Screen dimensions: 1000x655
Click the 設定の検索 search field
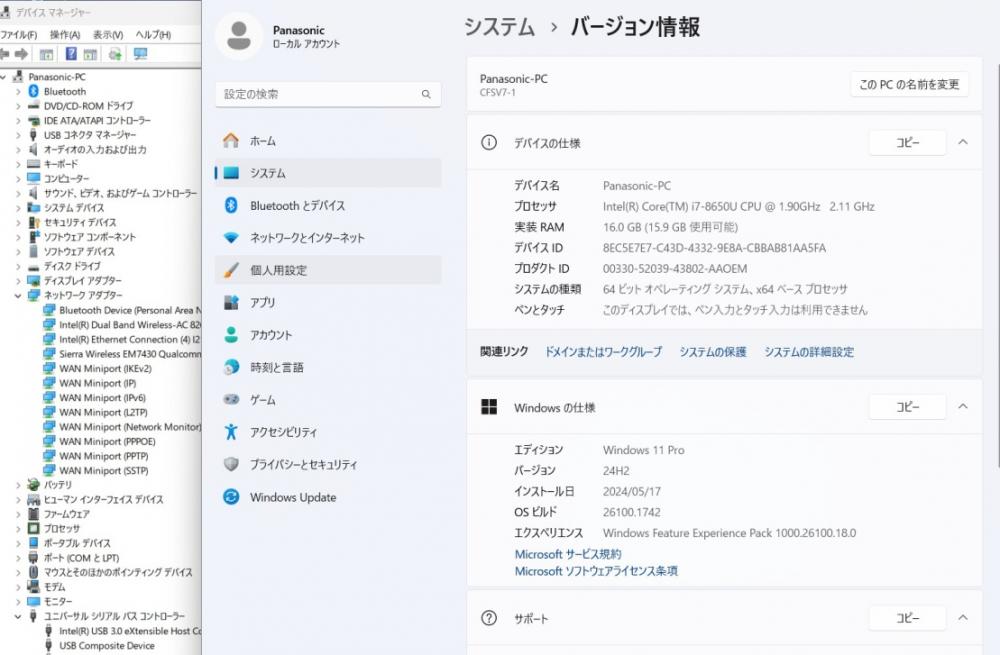pyautogui.click(x=328, y=94)
